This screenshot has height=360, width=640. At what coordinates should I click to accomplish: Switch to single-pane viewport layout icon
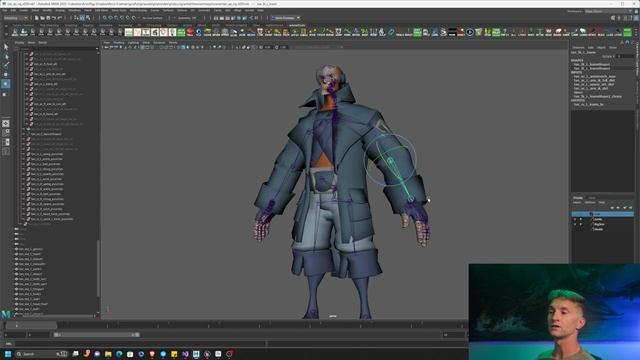click(6, 123)
